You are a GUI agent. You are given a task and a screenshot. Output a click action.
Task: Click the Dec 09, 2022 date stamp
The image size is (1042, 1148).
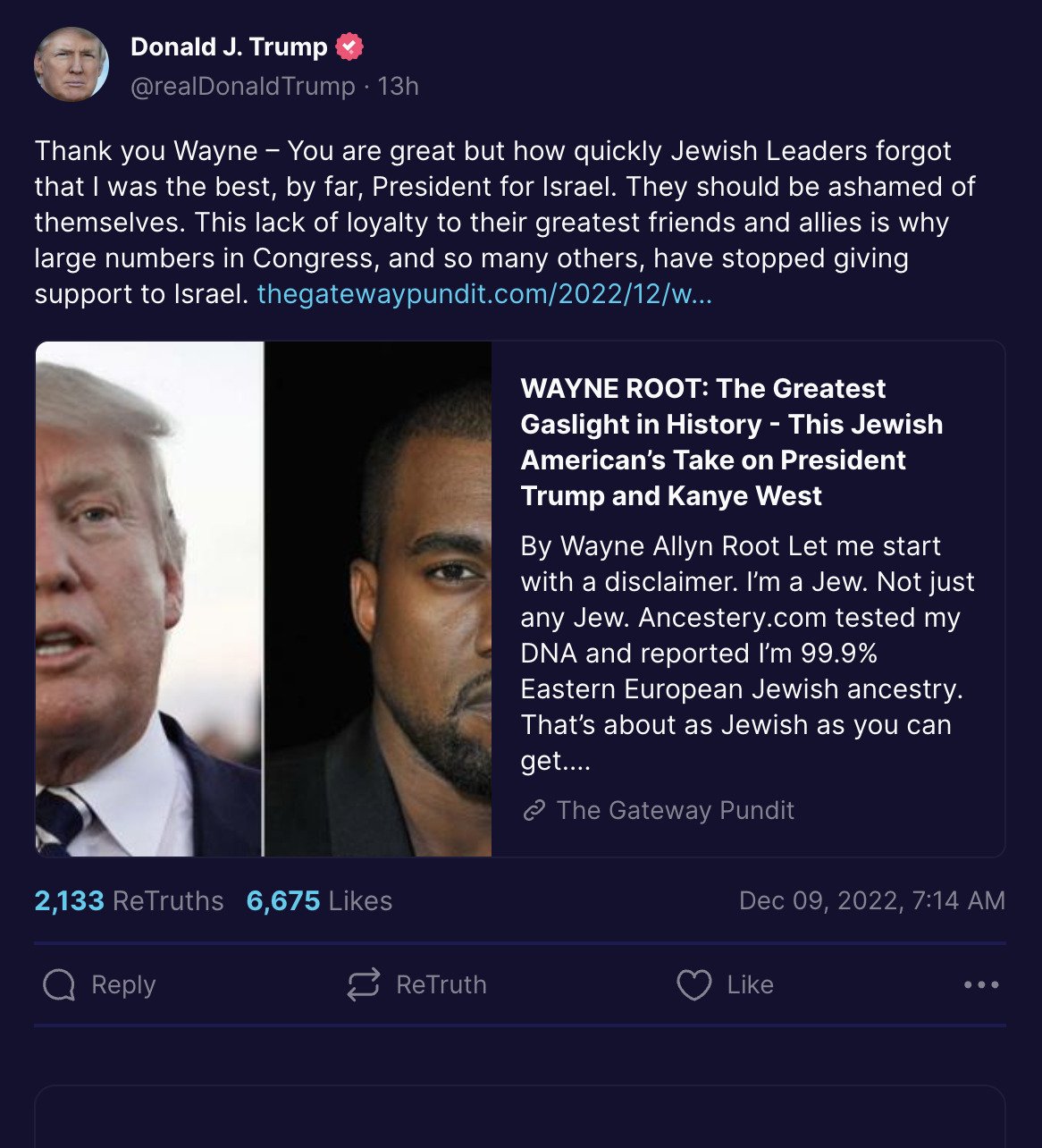(x=872, y=900)
